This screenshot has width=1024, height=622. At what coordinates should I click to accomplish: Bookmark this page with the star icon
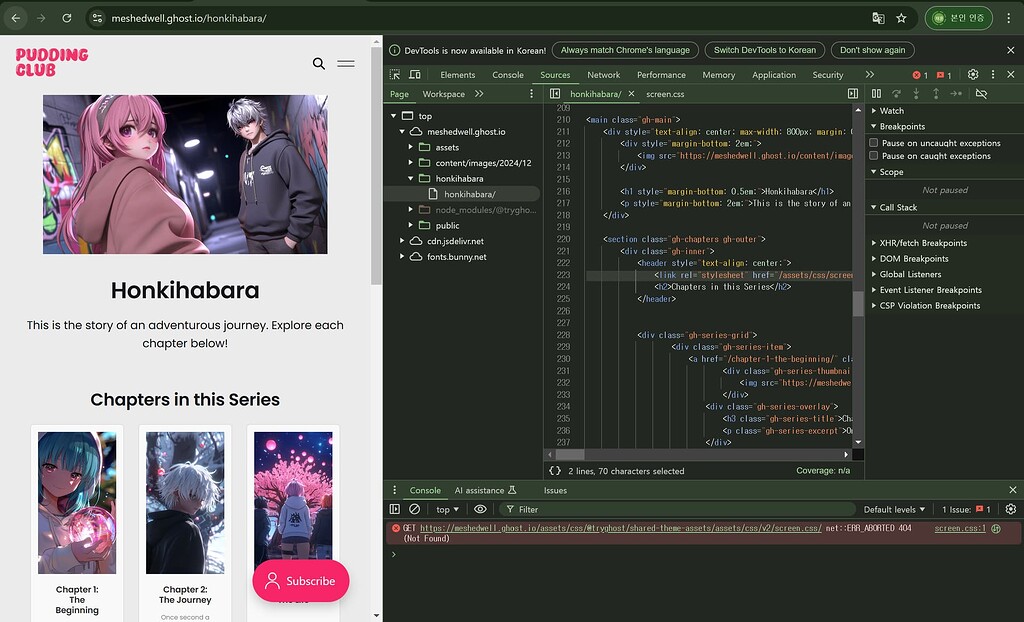click(x=901, y=18)
